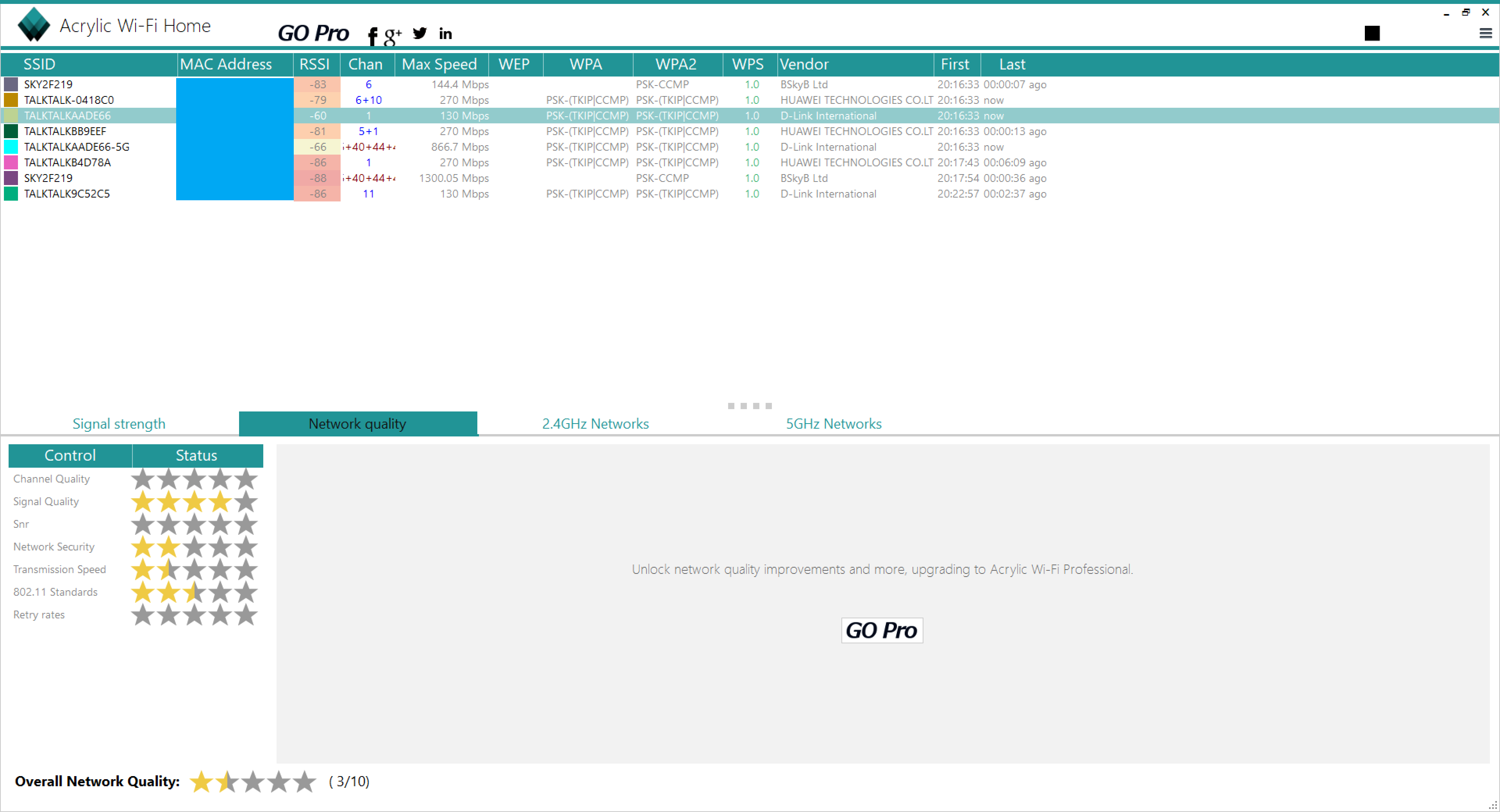Toggle the TALKTALKAADE66-5G cyan color box

click(11, 147)
